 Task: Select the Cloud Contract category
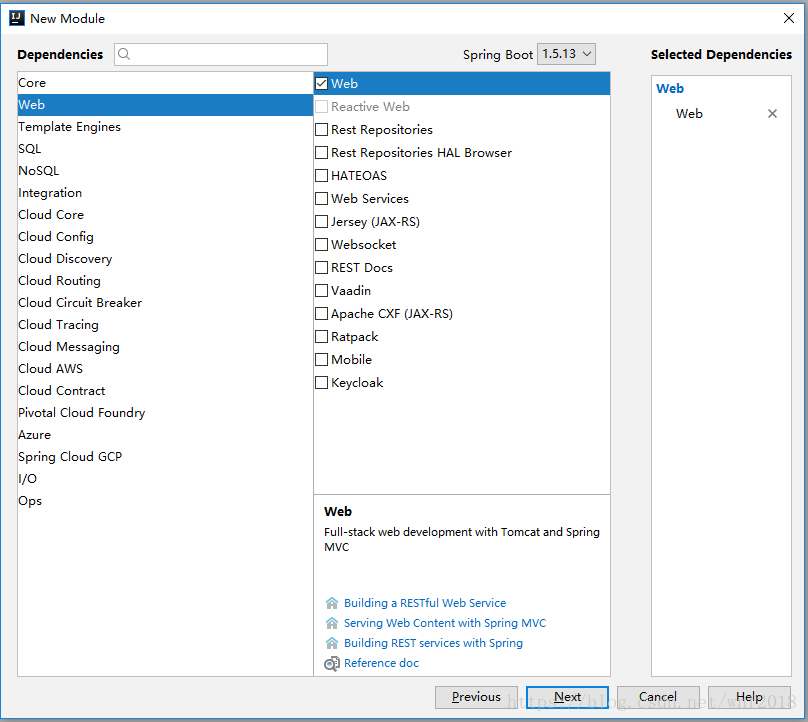coord(165,391)
